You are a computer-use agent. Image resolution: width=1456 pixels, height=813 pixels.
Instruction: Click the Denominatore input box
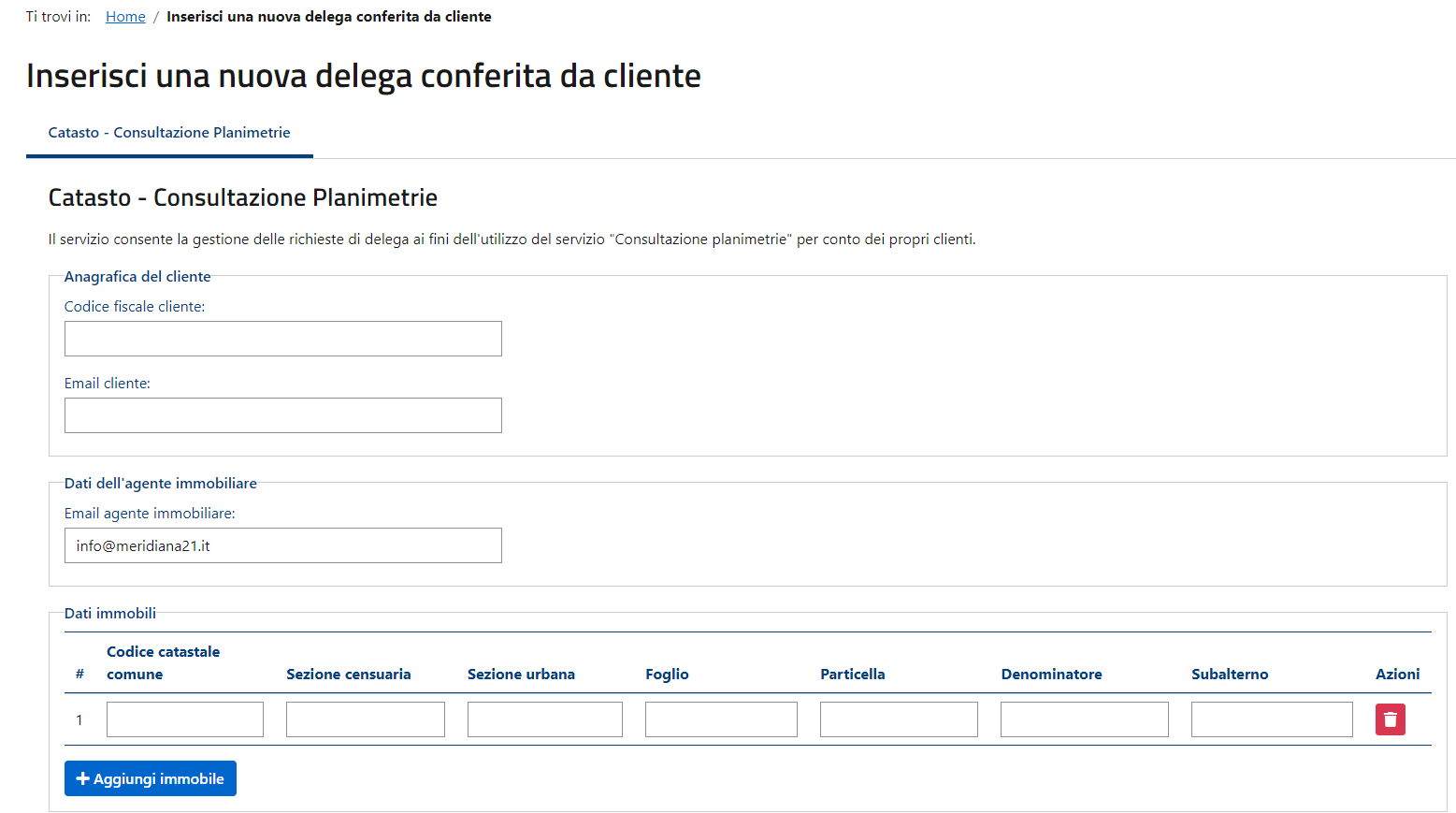click(x=1085, y=719)
